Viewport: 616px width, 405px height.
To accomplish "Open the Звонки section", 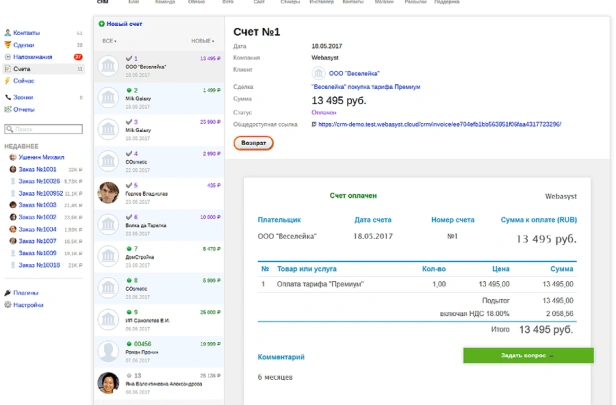I will point(23,97).
